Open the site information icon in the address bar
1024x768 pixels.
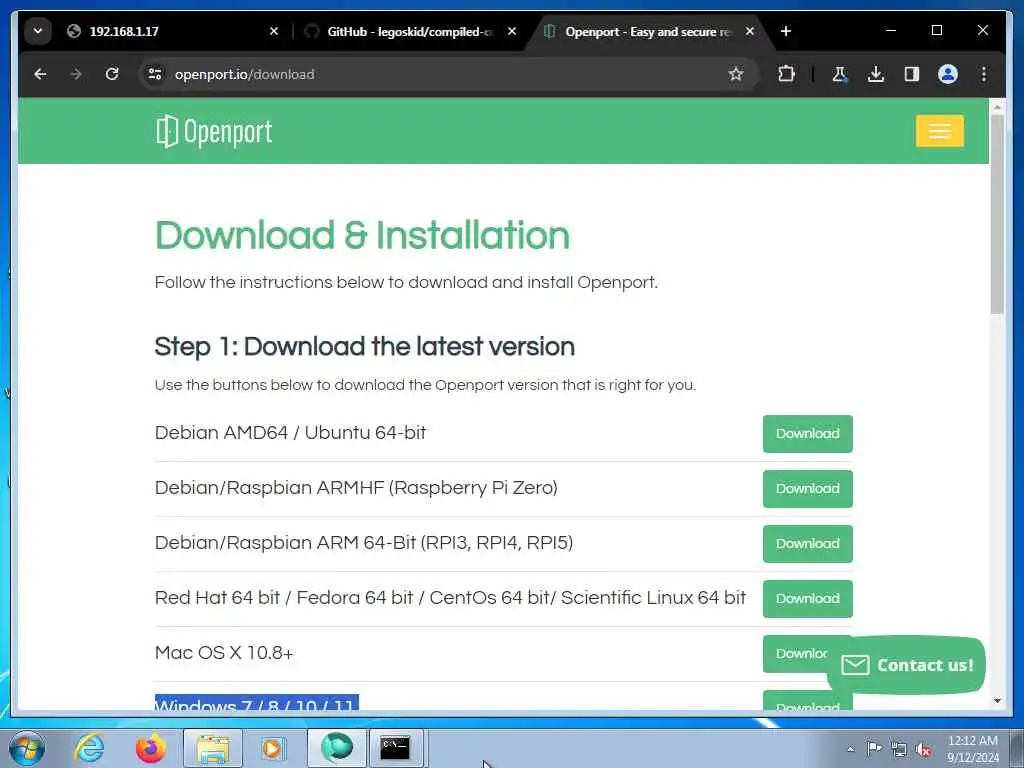155,74
